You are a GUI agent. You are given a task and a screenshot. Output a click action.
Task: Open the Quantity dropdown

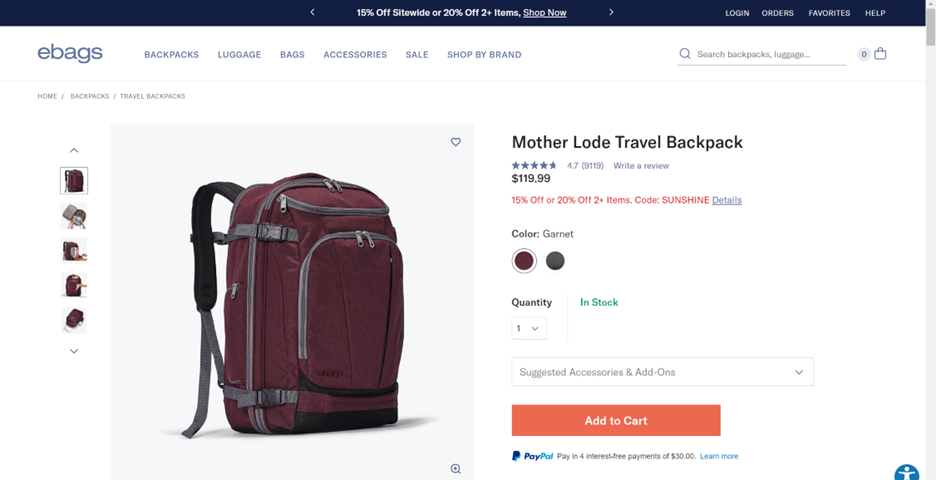tap(529, 328)
